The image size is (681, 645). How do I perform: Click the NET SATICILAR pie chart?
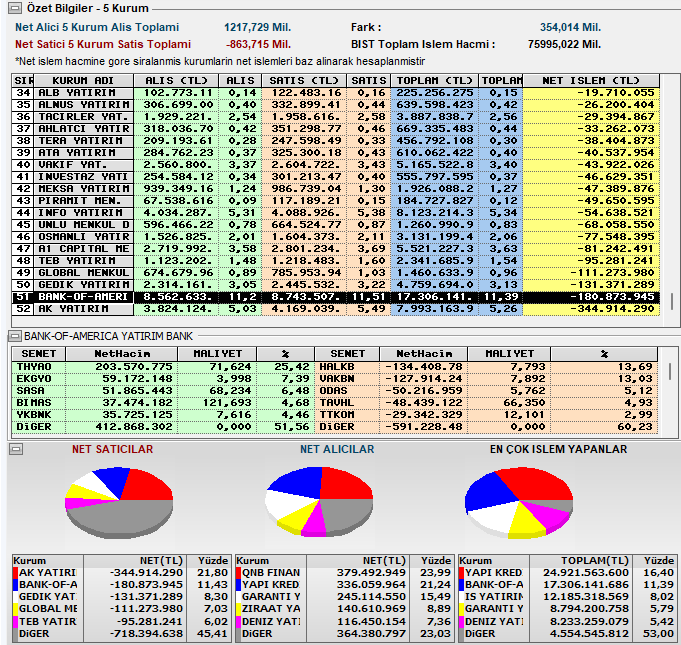pos(119,503)
